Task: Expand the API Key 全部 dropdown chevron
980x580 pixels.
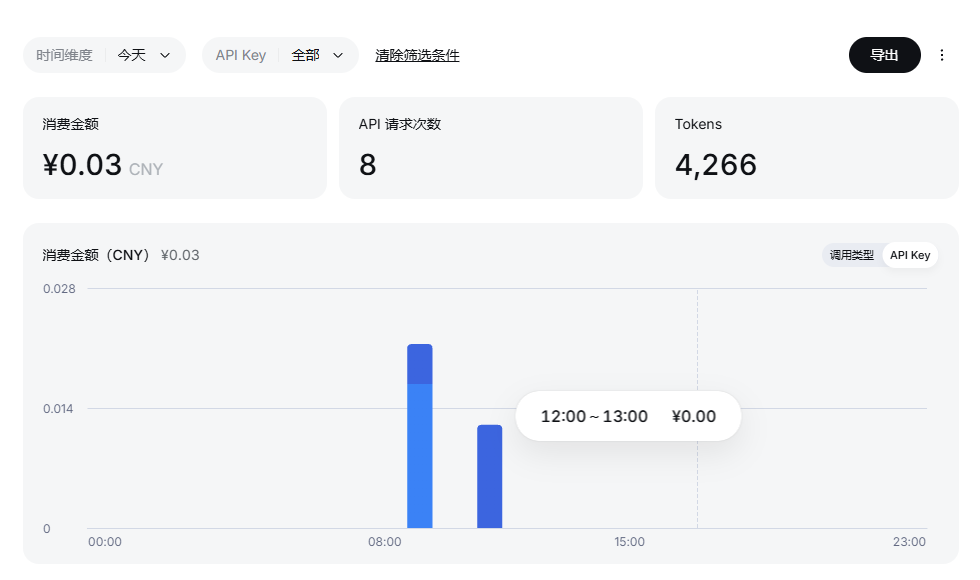Action: tap(338, 55)
